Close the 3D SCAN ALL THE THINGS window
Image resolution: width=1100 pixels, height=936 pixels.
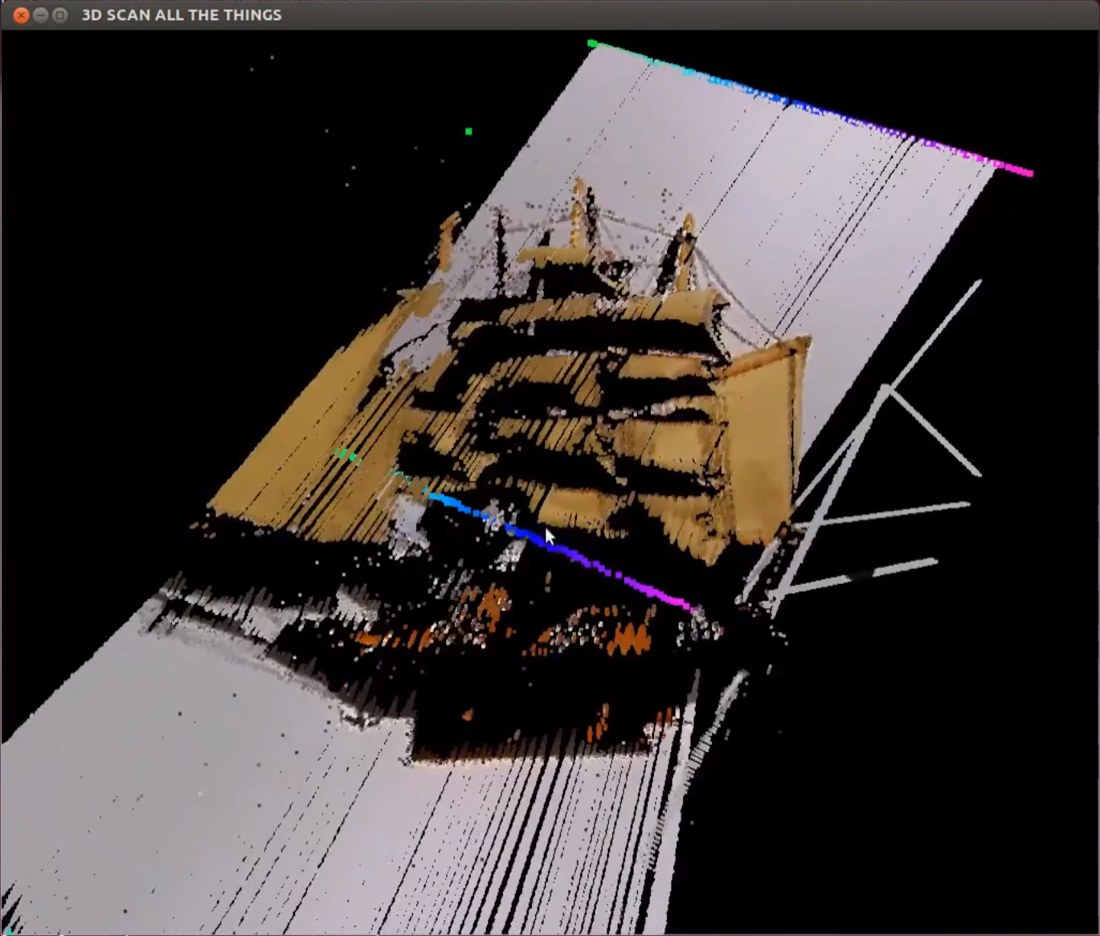(21, 15)
